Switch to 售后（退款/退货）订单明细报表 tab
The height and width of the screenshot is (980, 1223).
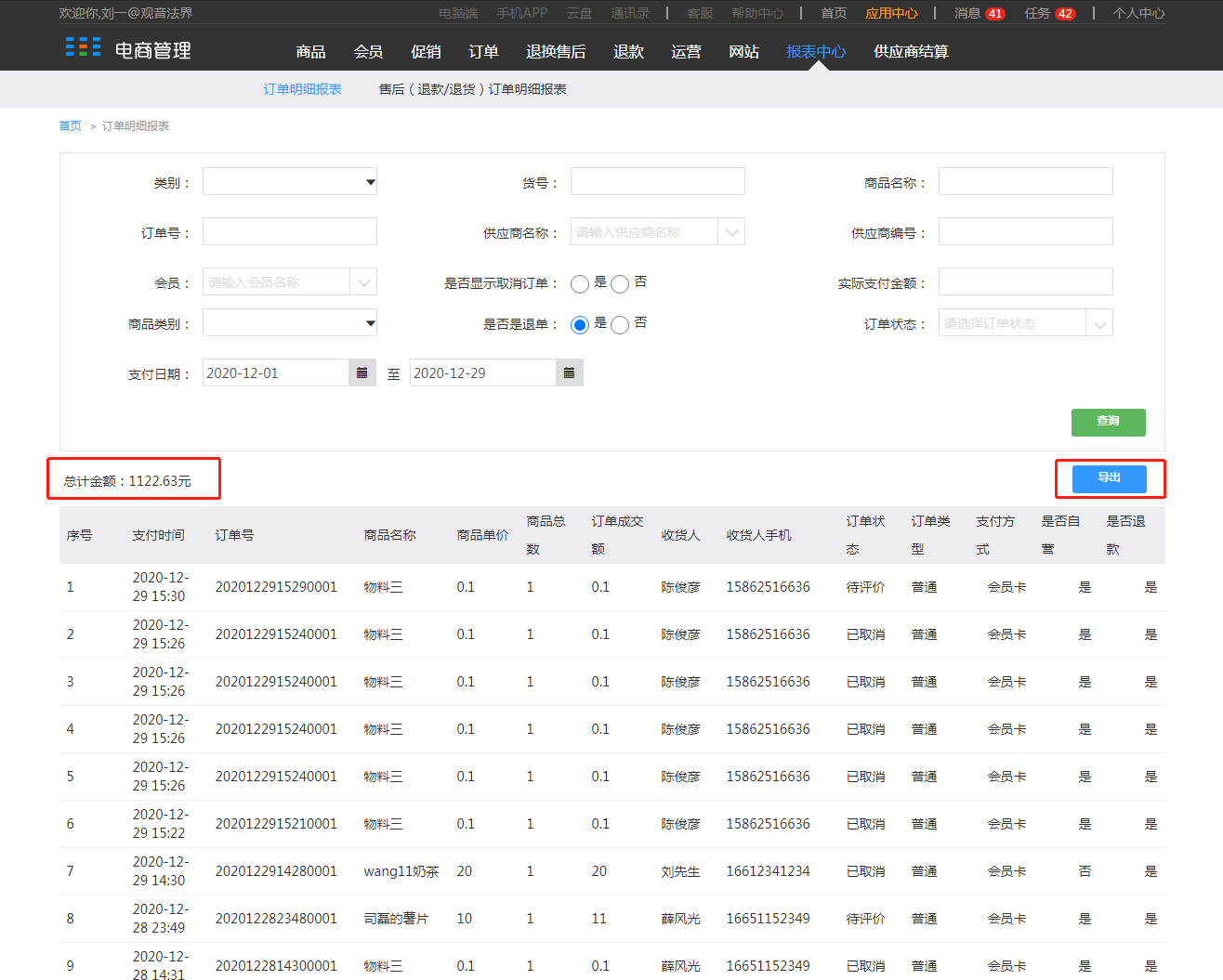472,89
